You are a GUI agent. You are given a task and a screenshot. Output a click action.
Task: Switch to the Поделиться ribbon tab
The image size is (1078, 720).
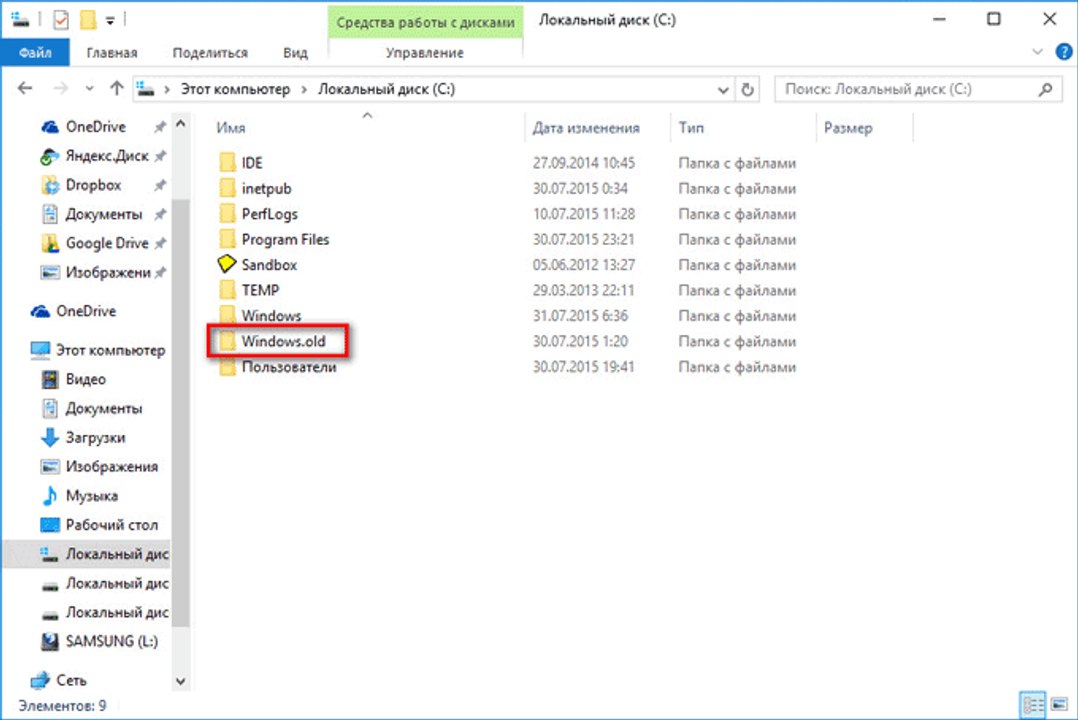click(210, 52)
